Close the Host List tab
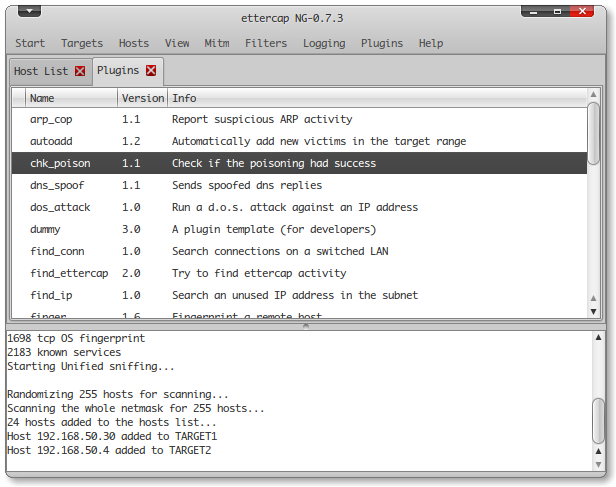The height and width of the screenshot is (487, 616). point(80,71)
